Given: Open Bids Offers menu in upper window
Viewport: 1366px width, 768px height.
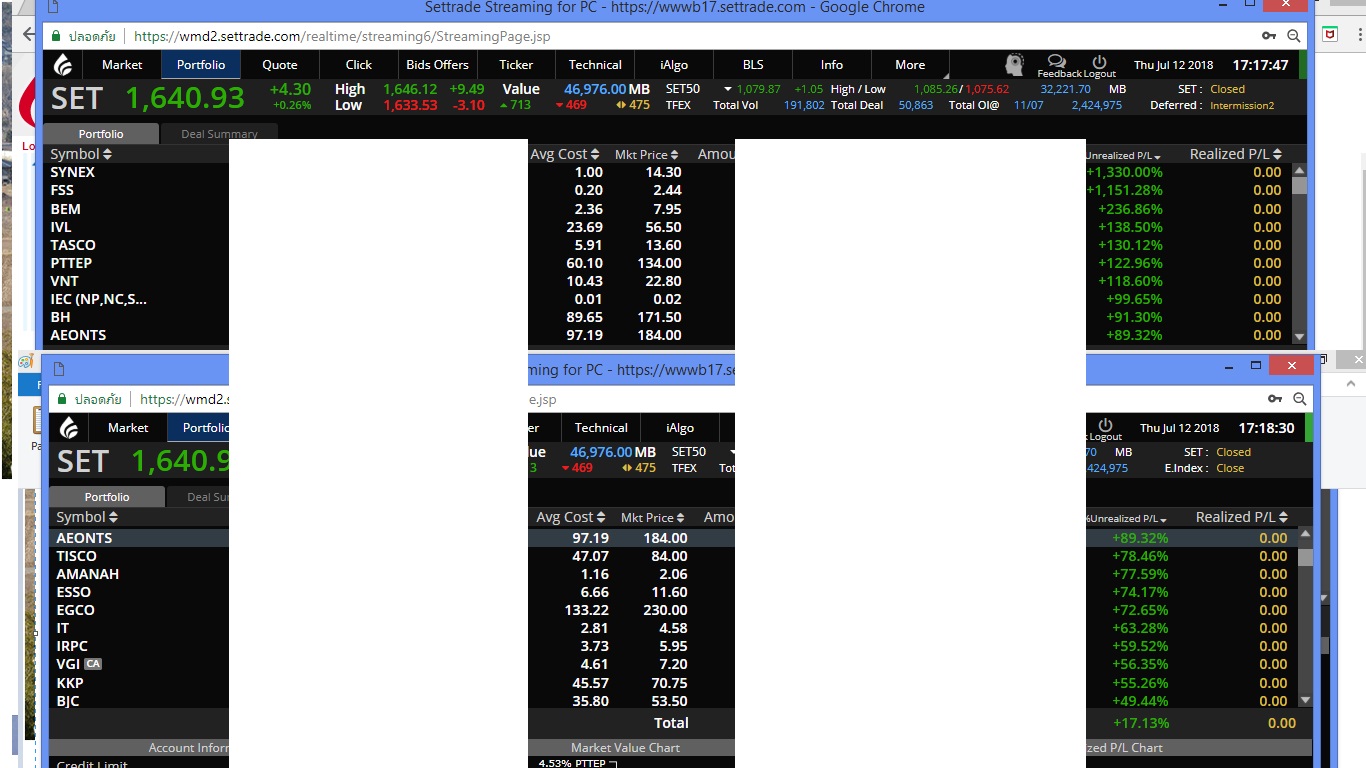Looking at the screenshot, I should pos(437,65).
